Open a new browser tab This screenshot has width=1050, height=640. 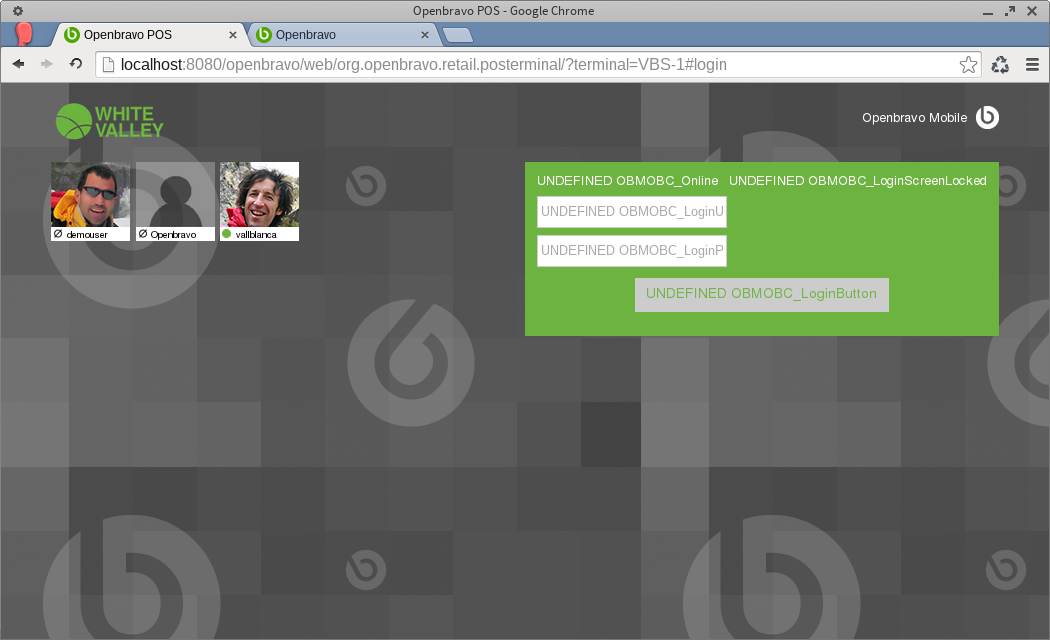click(x=457, y=36)
